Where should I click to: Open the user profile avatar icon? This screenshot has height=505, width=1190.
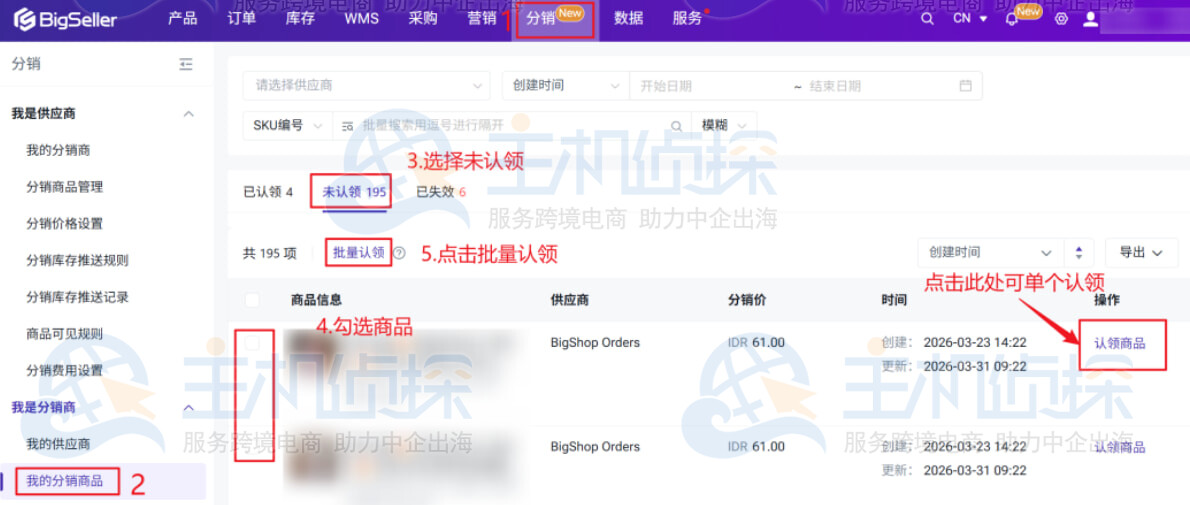[1091, 19]
